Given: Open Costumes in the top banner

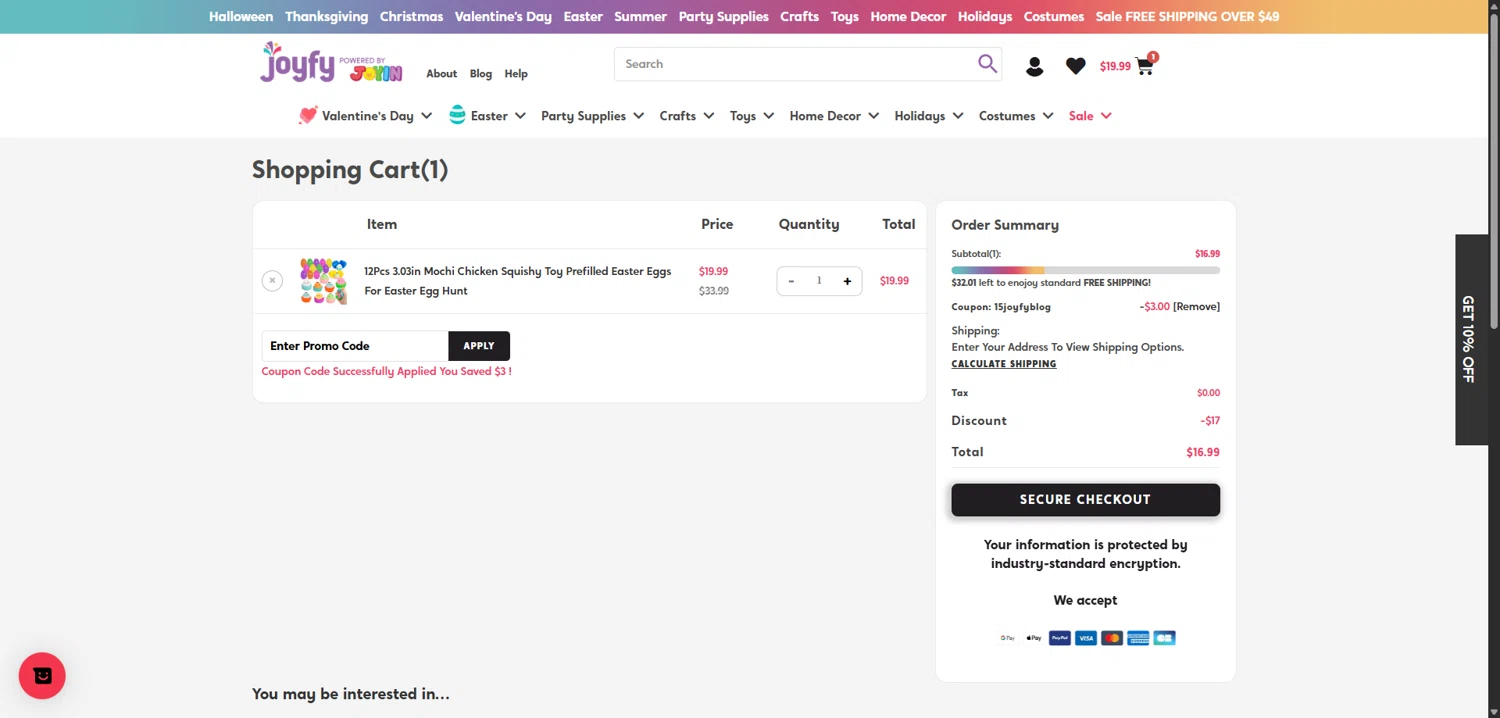Looking at the screenshot, I should click(1053, 17).
